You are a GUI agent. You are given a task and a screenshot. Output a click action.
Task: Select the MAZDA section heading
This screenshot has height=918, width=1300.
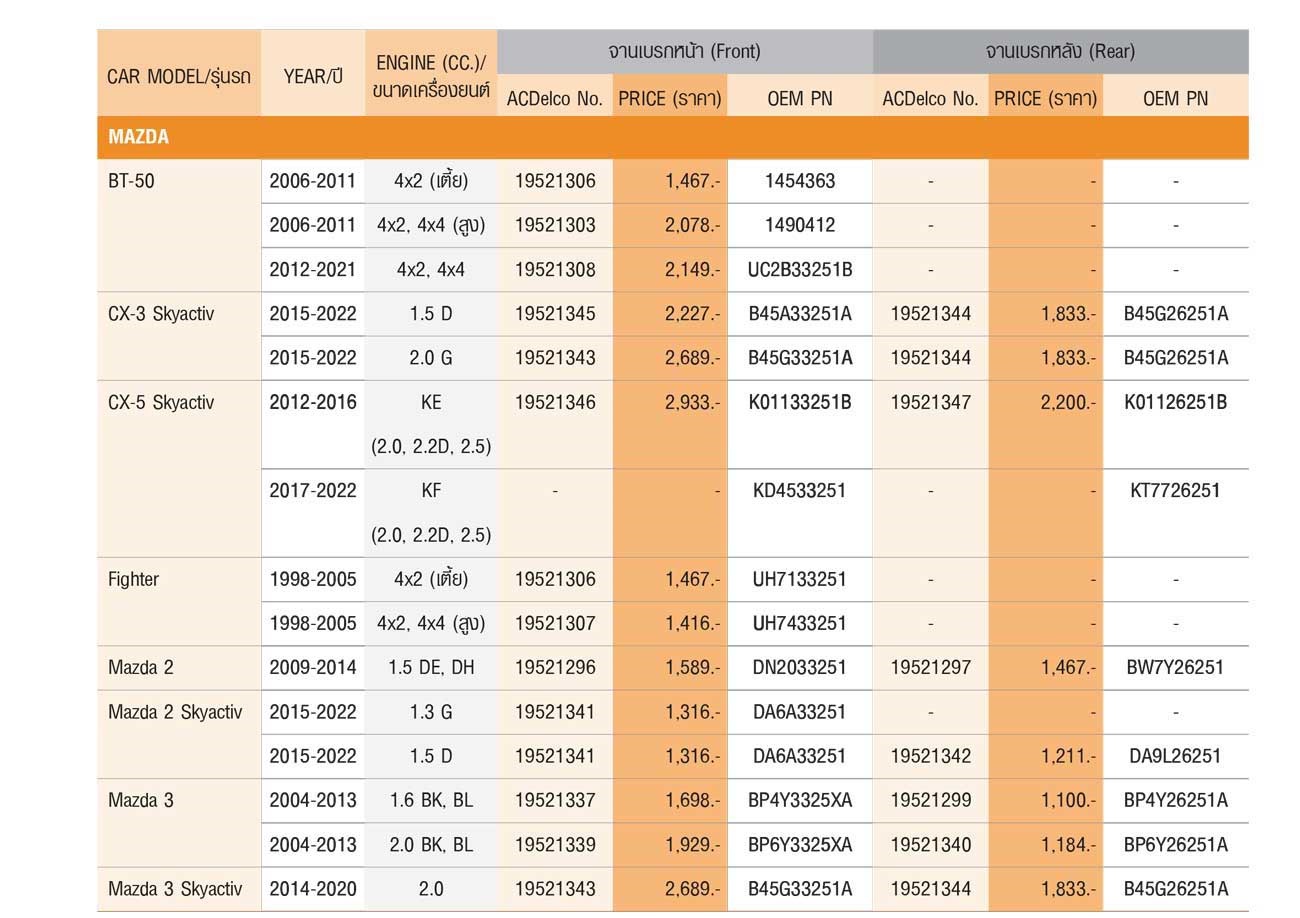(x=138, y=137)
